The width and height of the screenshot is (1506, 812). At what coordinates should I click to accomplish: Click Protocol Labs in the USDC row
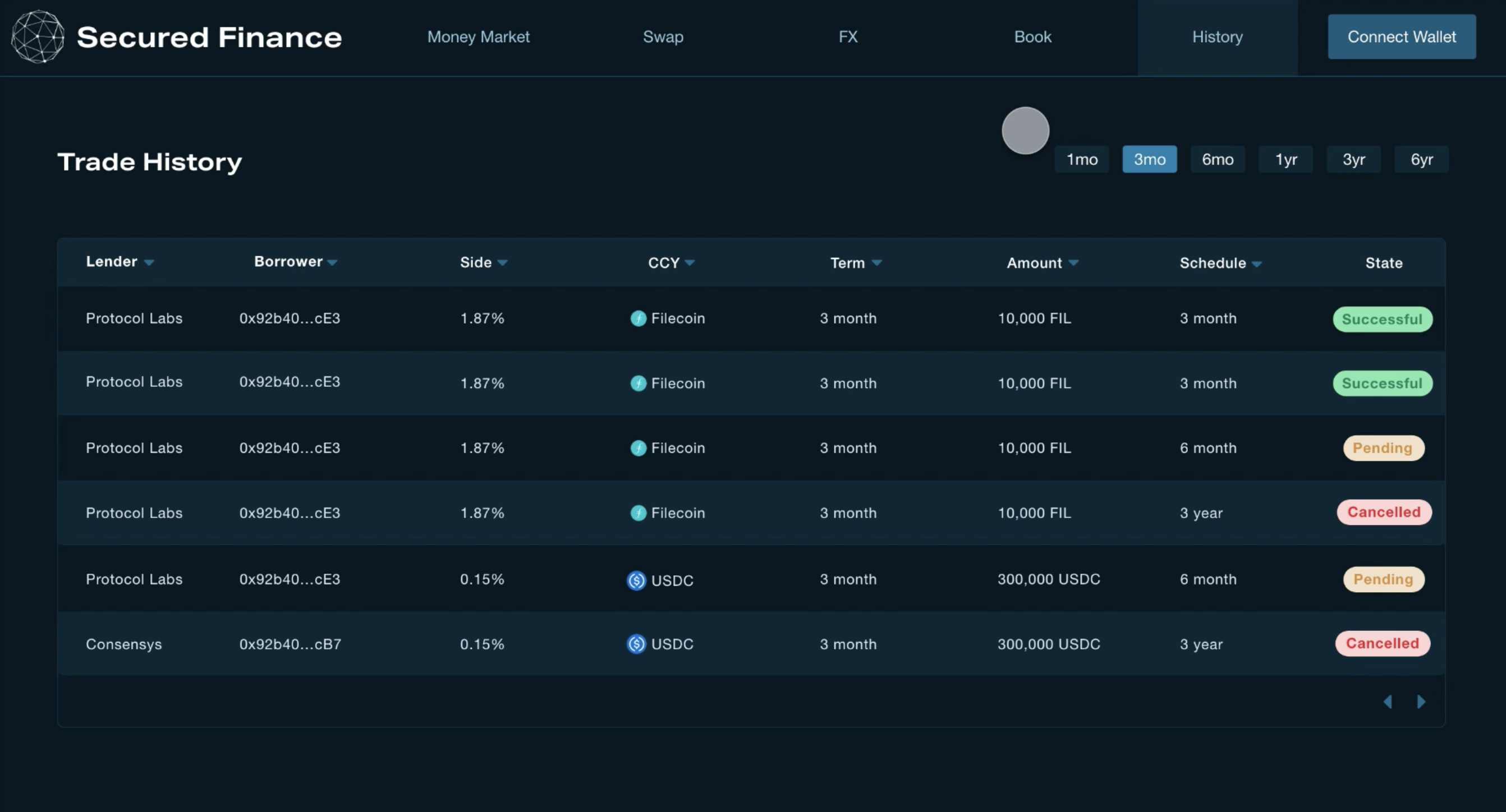[134, 579]
